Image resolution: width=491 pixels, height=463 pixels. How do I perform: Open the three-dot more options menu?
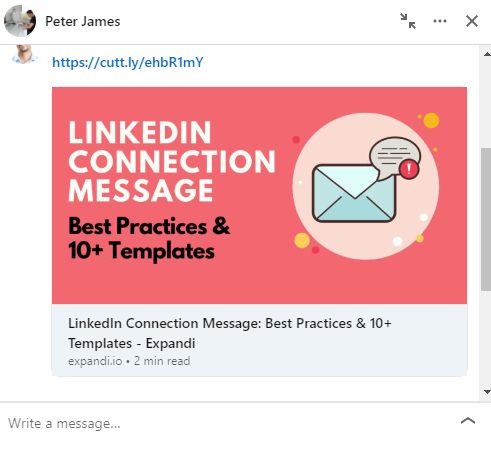pos(440,21)
